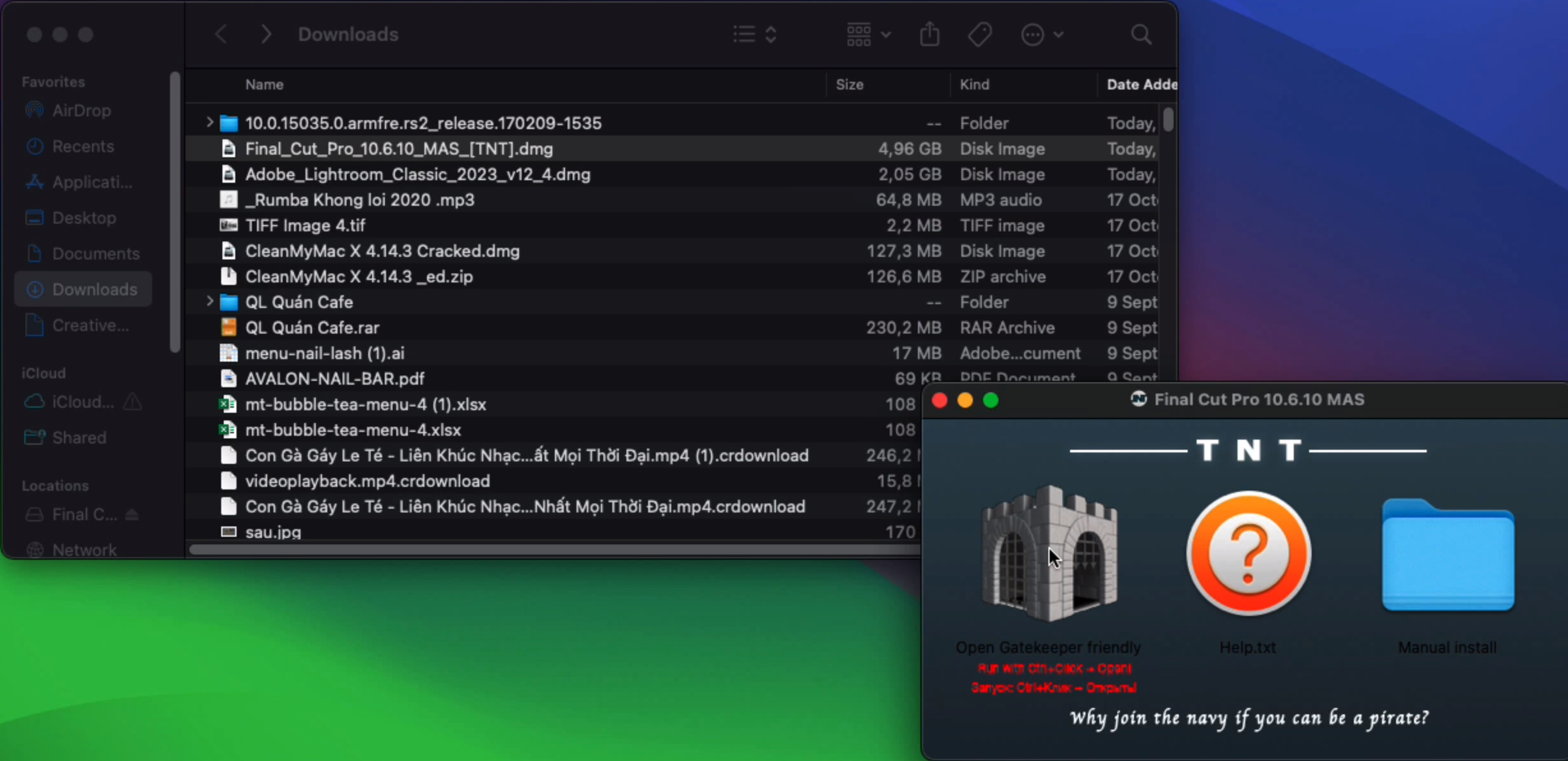This screenshot has height=761, width=1568.
Task: Click the horizontal scrollbar in Finder window
Action: tap(555, 550)
